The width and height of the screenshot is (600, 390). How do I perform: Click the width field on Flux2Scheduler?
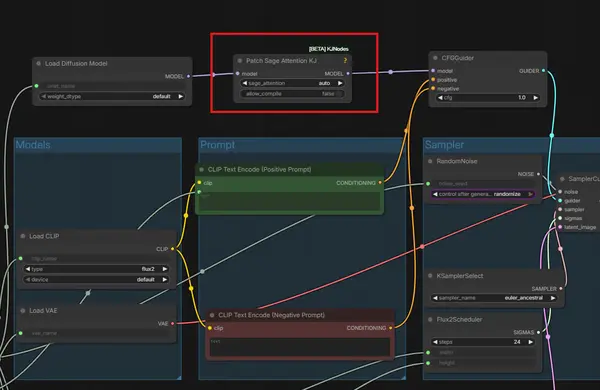click(x=483, y=352)
